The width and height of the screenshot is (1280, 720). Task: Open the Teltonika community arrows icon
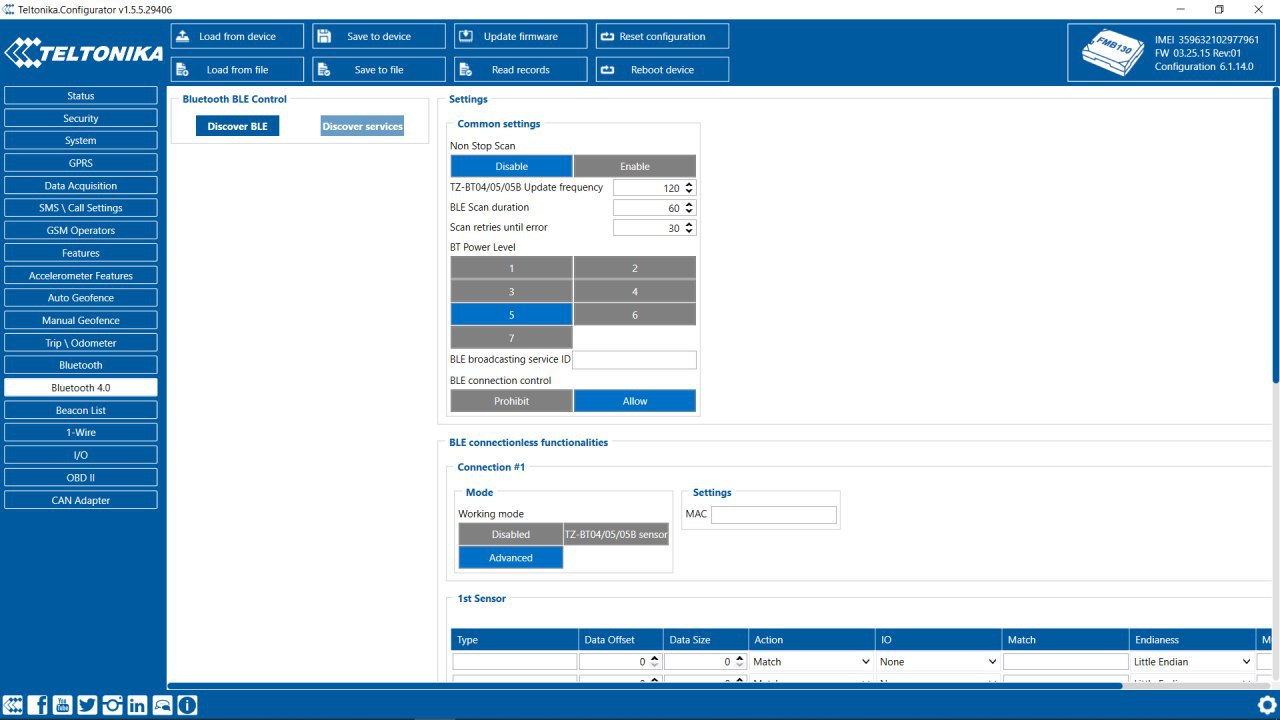coord(14,705)
